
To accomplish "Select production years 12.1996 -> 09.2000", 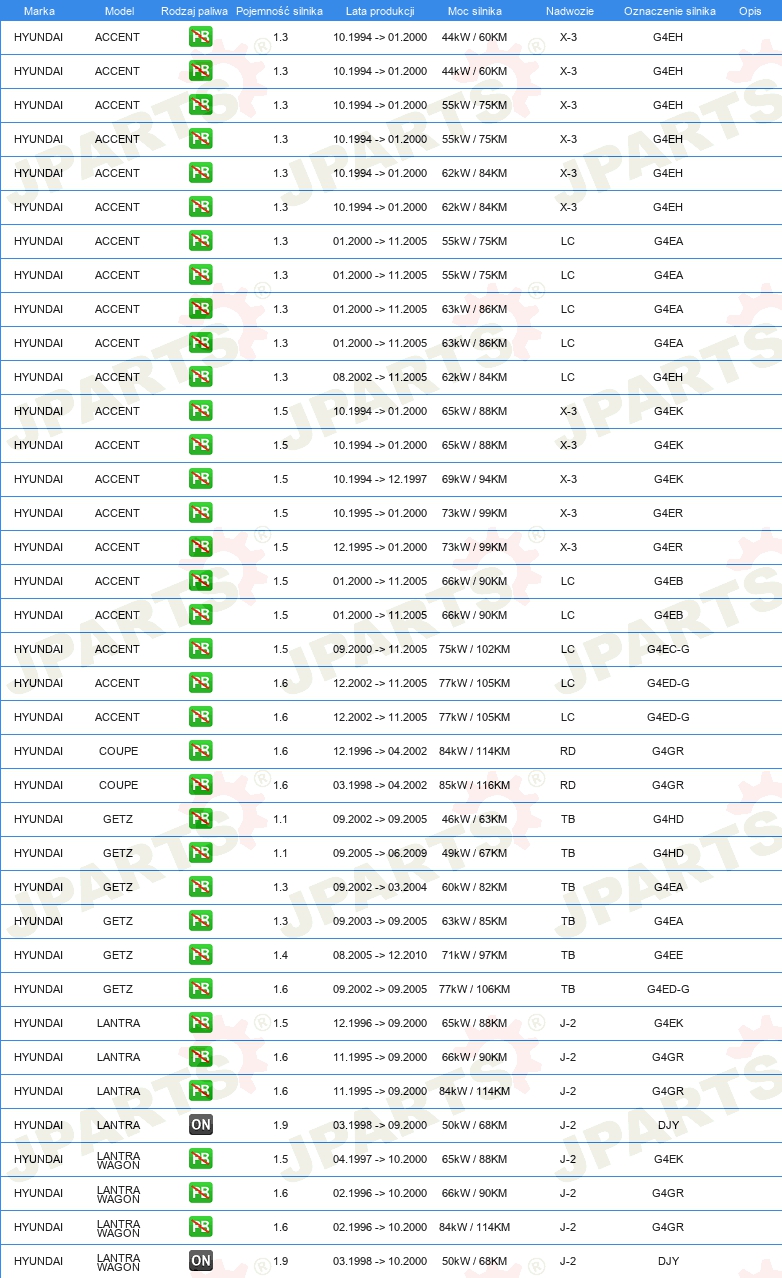I will [380, 1023].
